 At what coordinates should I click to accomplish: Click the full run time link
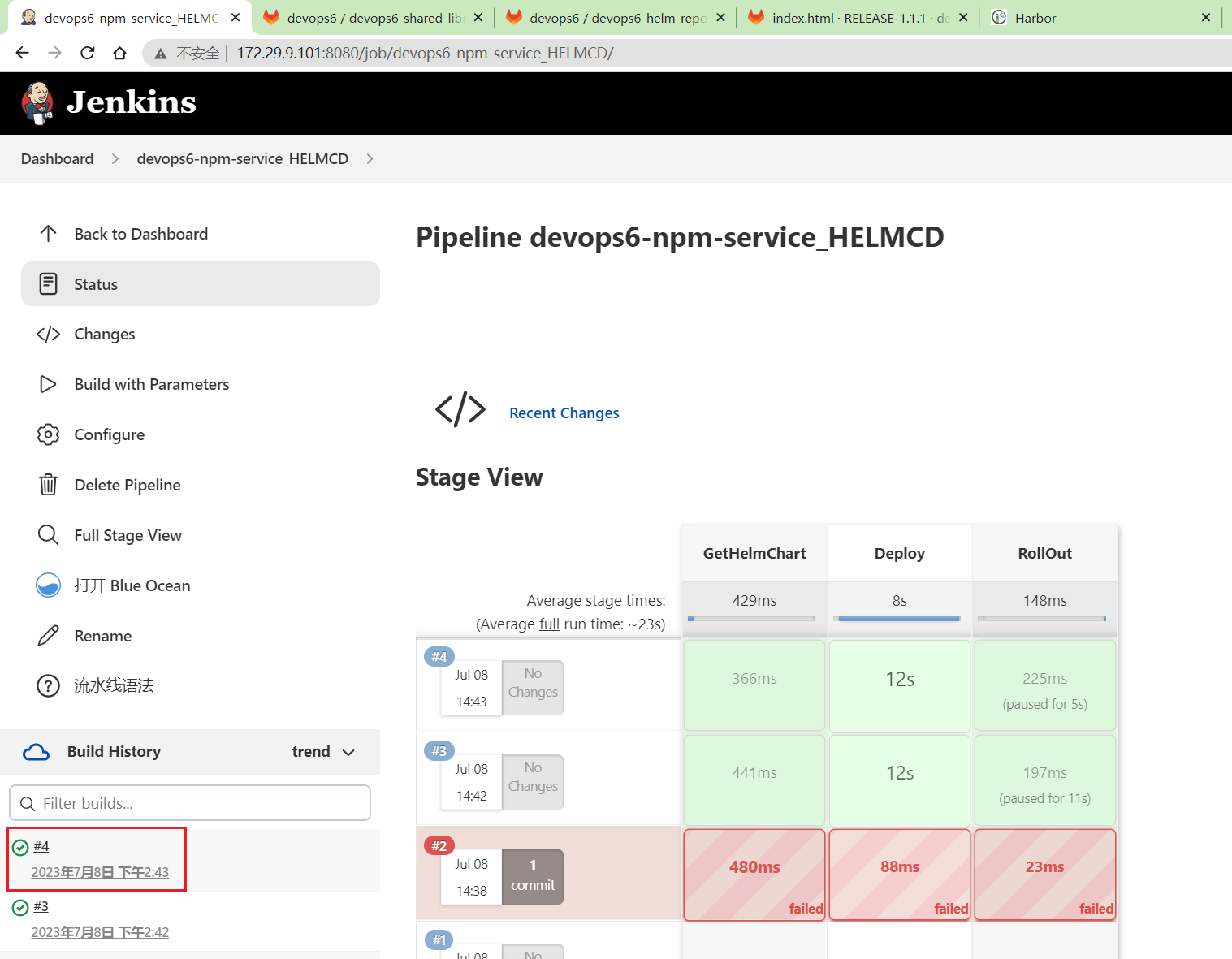(x=549, y=624)
